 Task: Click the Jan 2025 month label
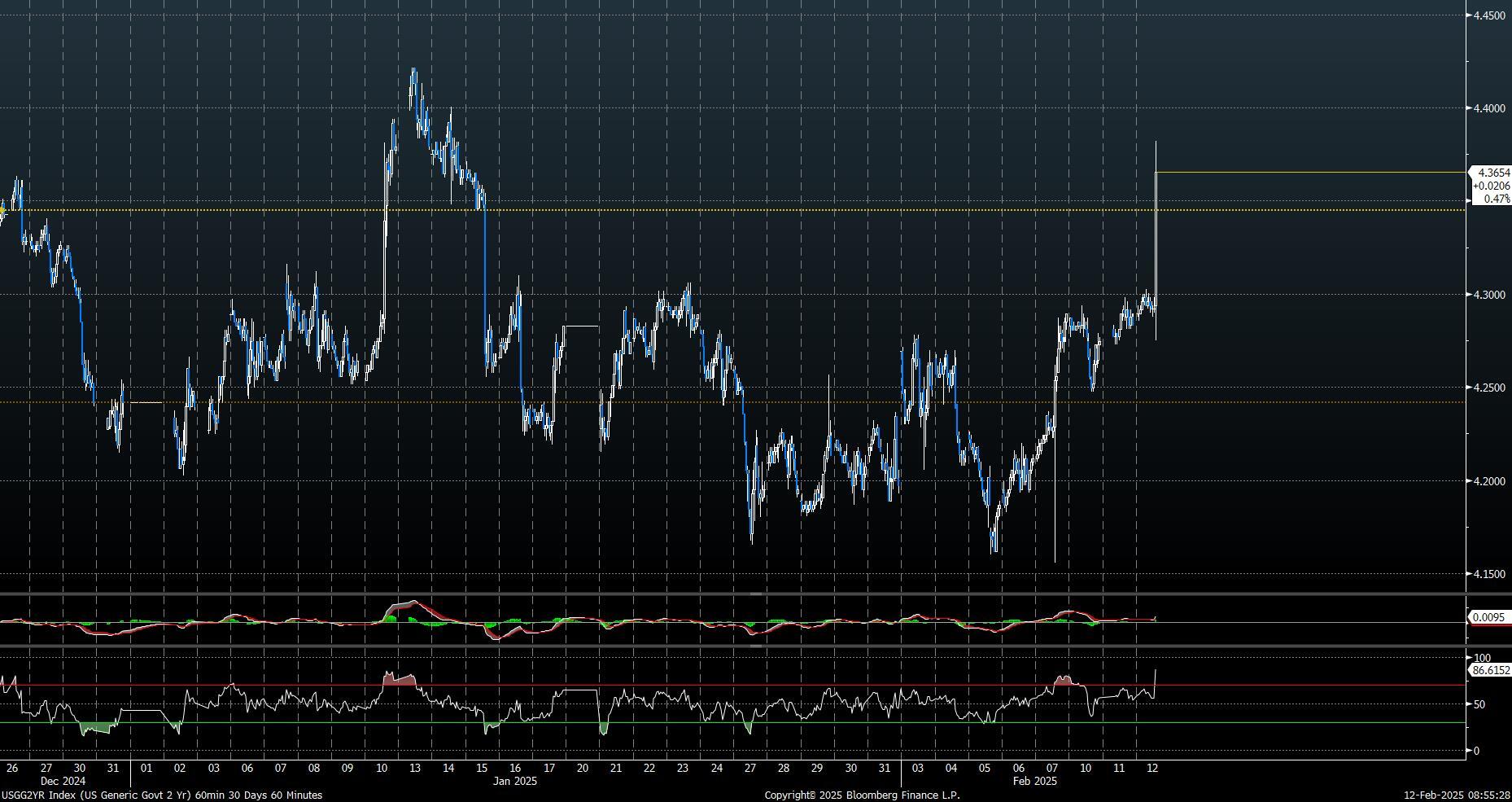click(515, 781)
